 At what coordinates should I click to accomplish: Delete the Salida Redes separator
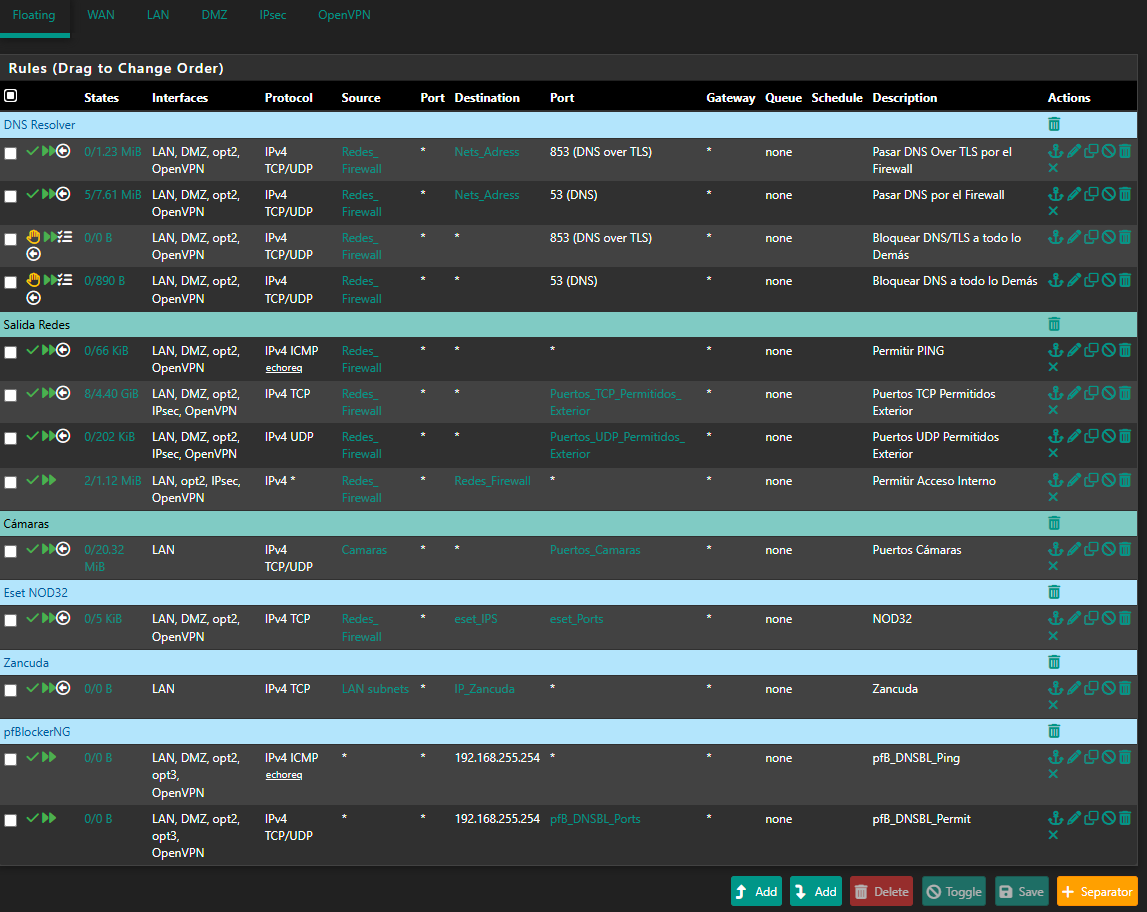tap(1053, 324)
